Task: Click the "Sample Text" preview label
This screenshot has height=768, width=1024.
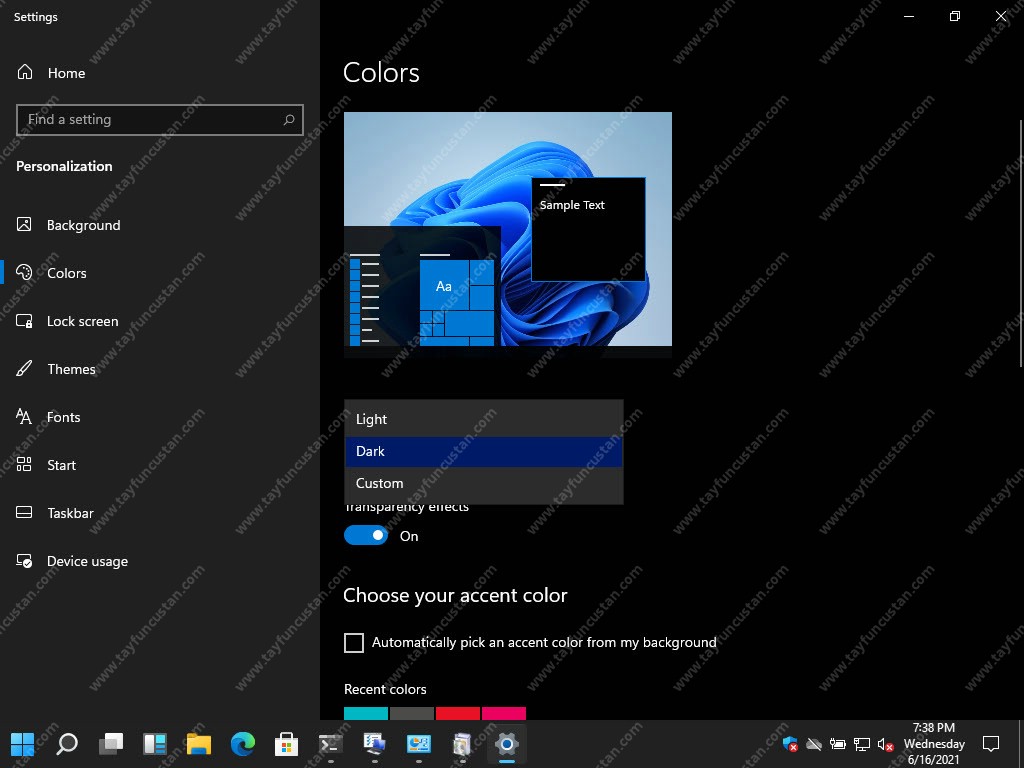Action: tap(572, 204)
